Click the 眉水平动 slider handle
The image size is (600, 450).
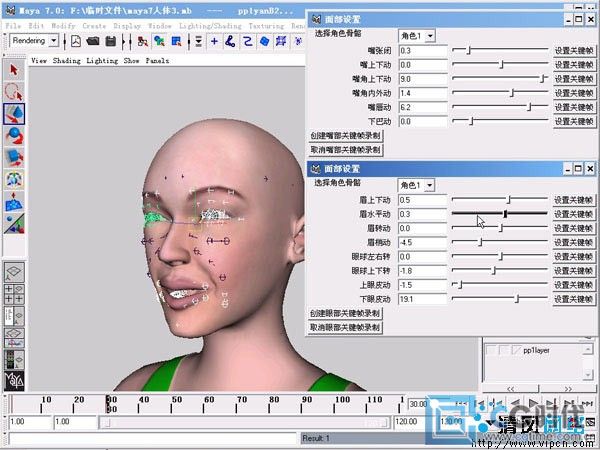(x=505, y=214)
